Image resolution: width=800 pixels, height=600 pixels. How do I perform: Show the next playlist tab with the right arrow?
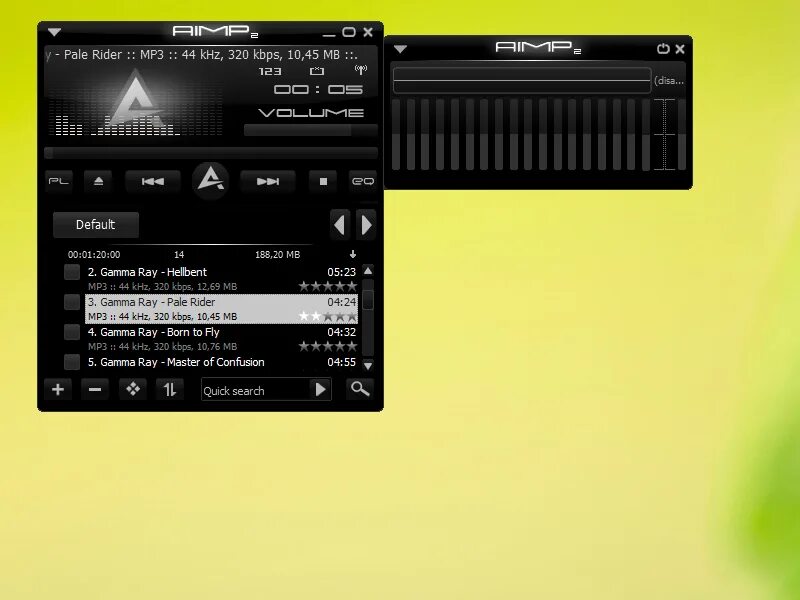(366, 224)
